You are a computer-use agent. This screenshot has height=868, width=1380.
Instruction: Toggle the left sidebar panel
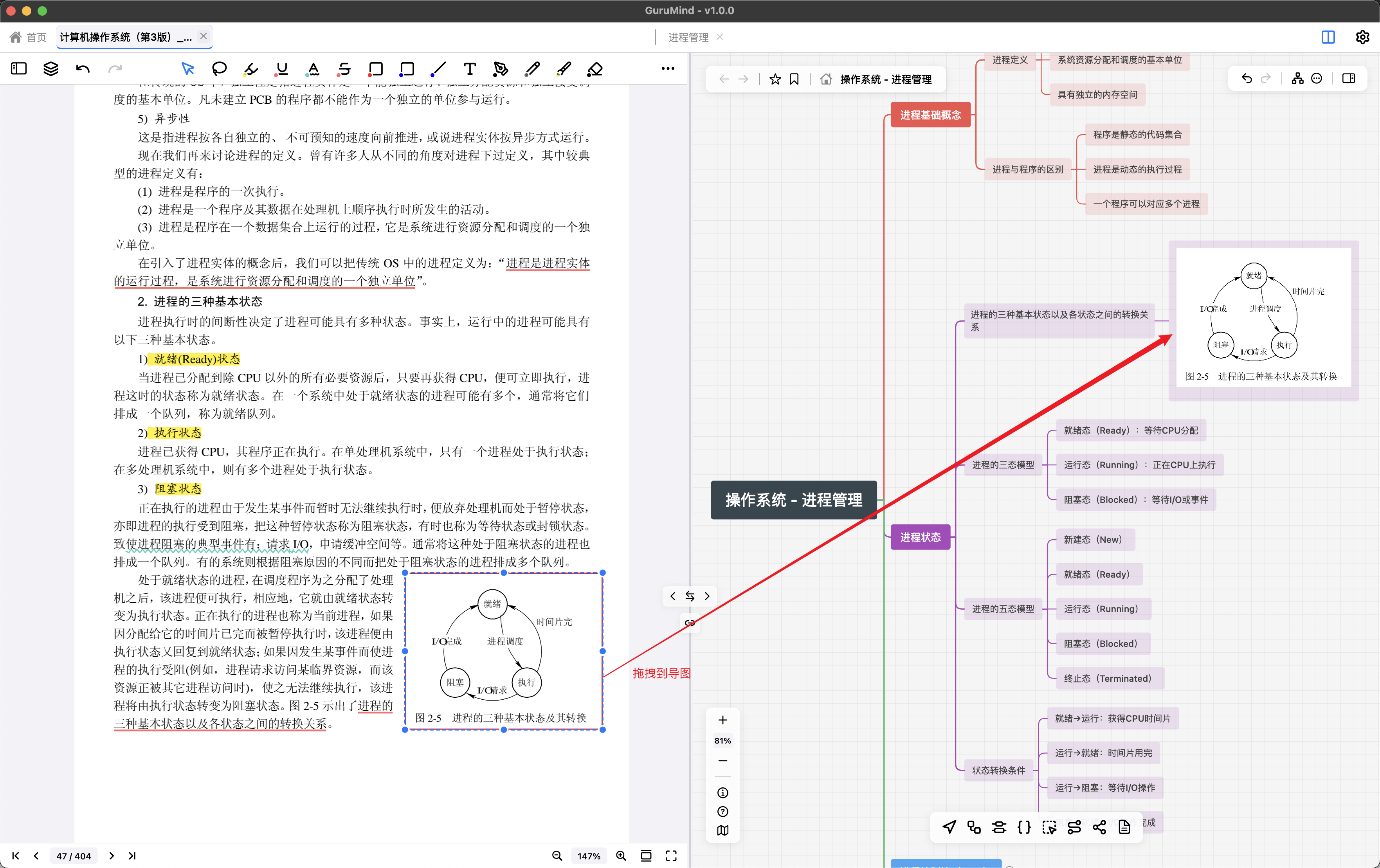point(19,69)
